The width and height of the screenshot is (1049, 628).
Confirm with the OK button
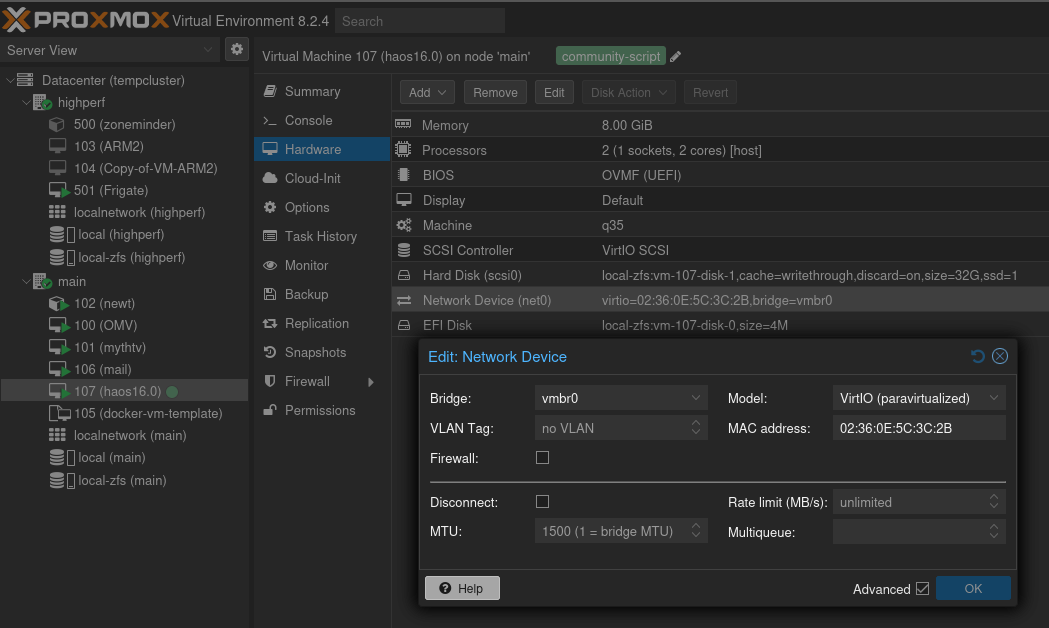pyautogui.click(x=973, y=589)
